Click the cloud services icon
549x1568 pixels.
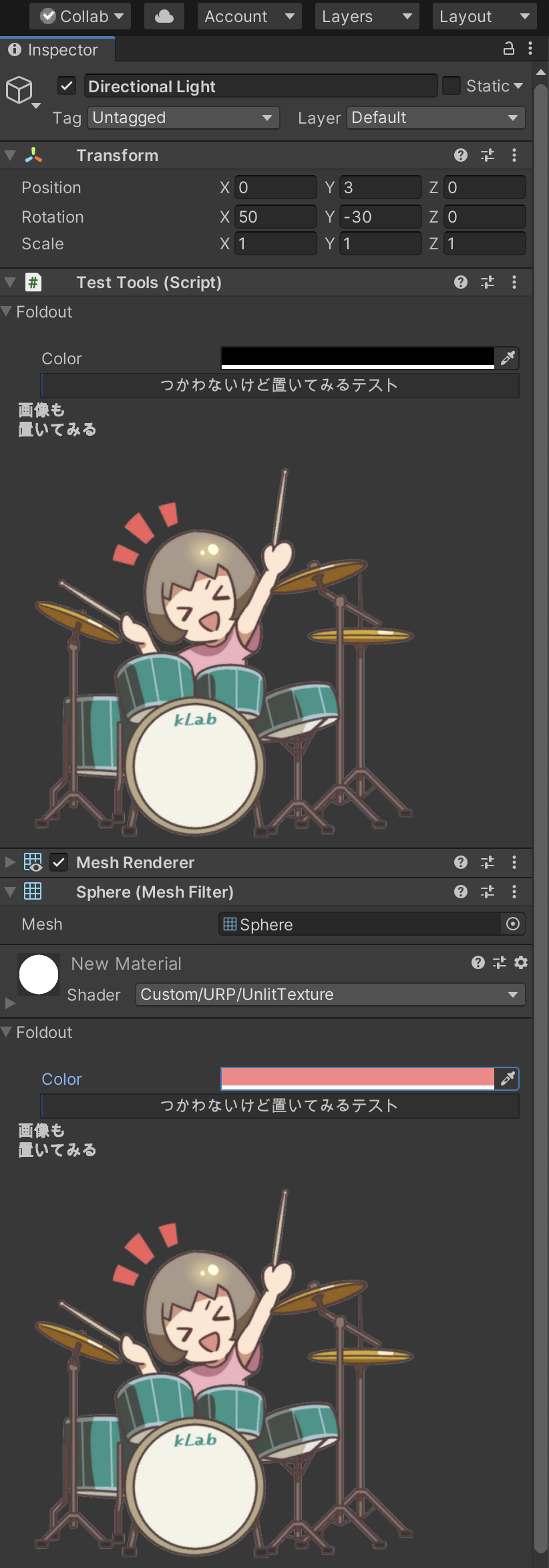(x=164, y=16)
